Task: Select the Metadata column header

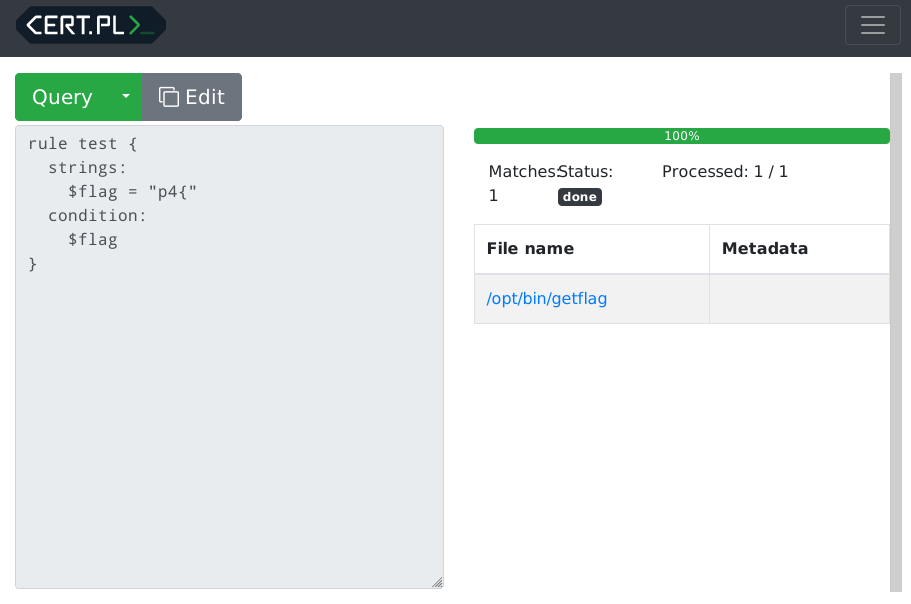Action: 764,249
